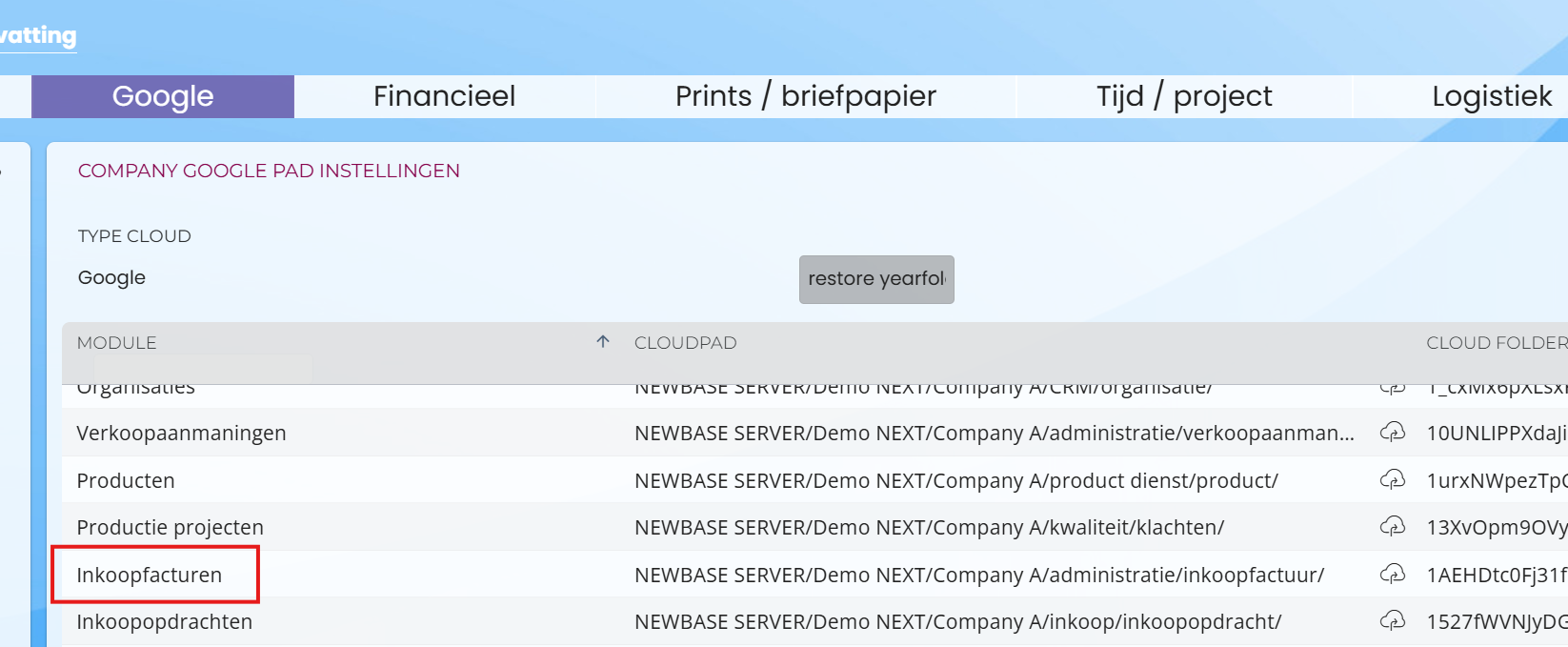Image resolution: width=1568 pixels, height=647 pixels.
Task: Click the cloud icon for Productie projecten
Action: [x=1393, y=527]
